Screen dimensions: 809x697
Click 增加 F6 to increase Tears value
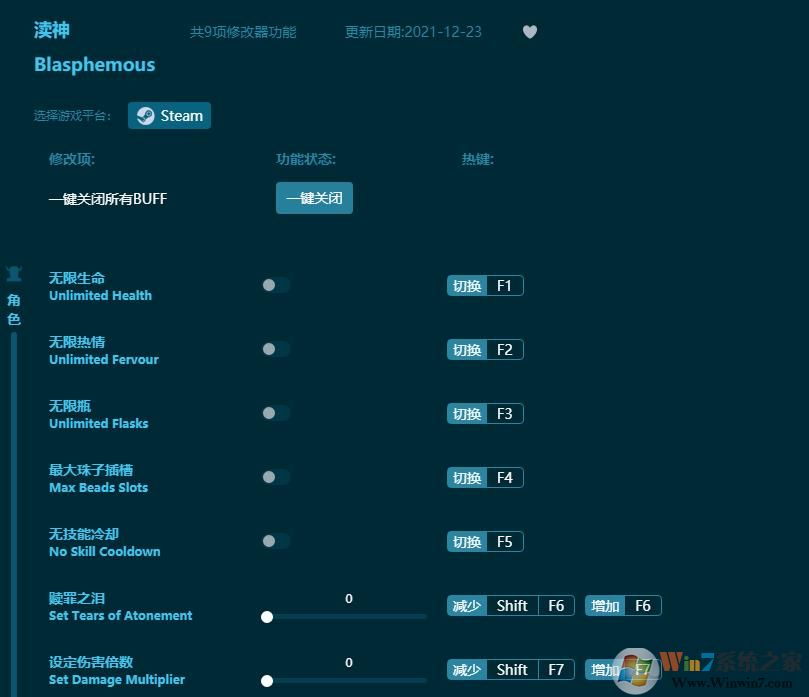622,605
